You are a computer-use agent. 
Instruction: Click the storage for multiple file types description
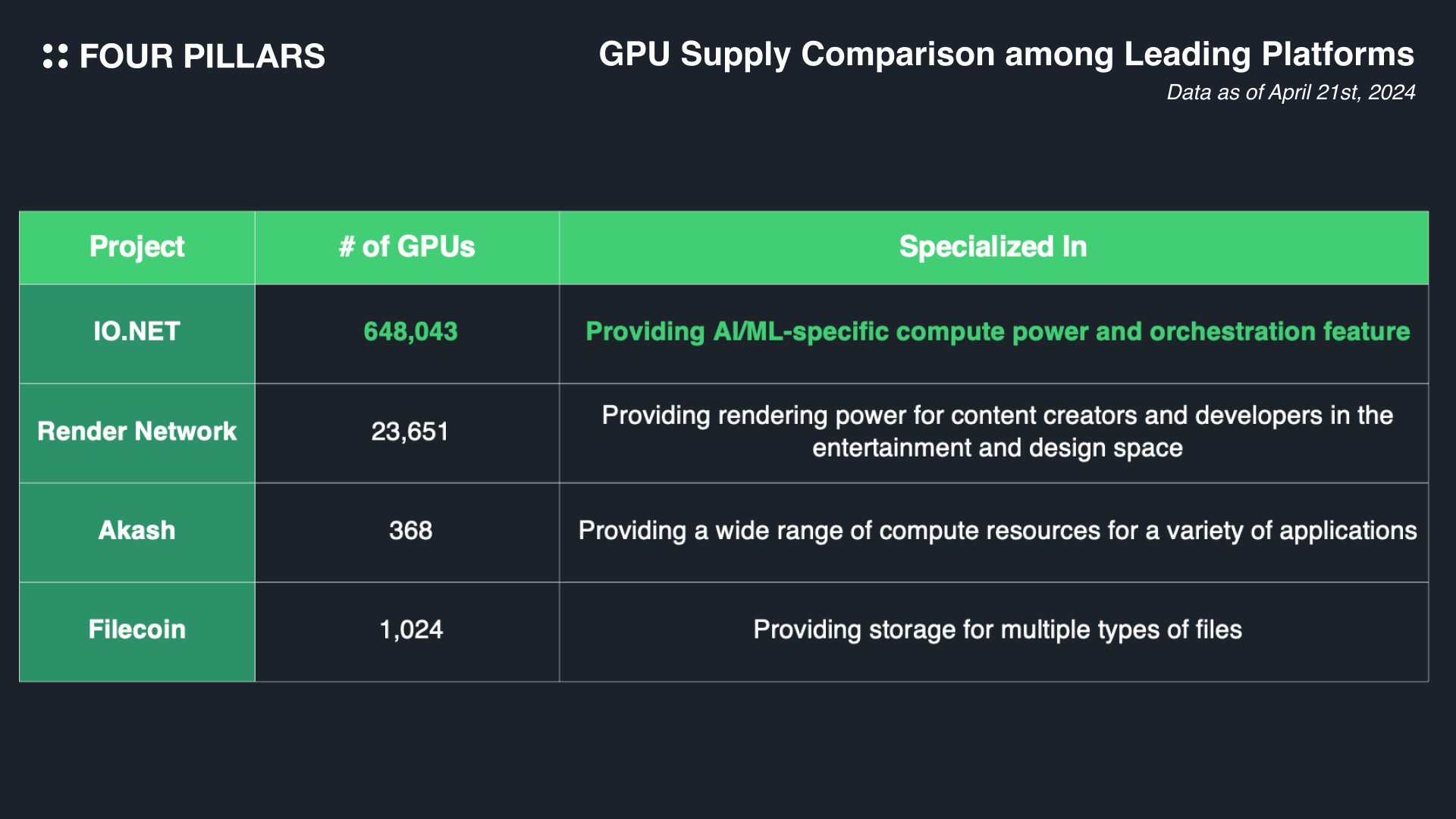[997, 630]
